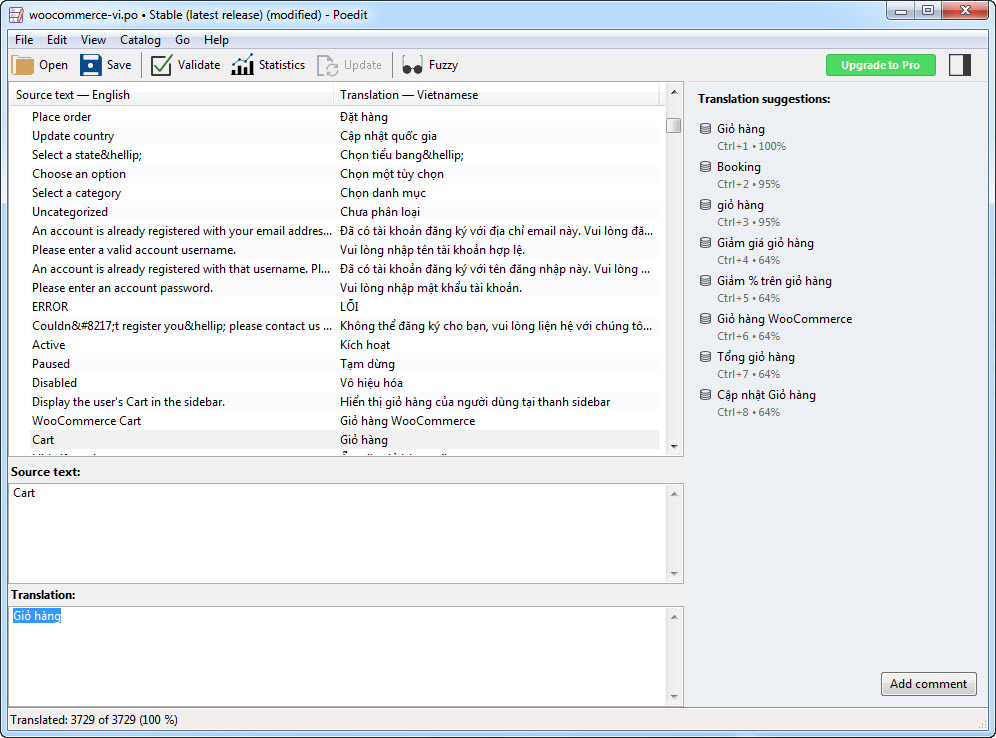Open Statistics using the chart icon
This screenshot has height=738, width=996.
coord(242,65)
